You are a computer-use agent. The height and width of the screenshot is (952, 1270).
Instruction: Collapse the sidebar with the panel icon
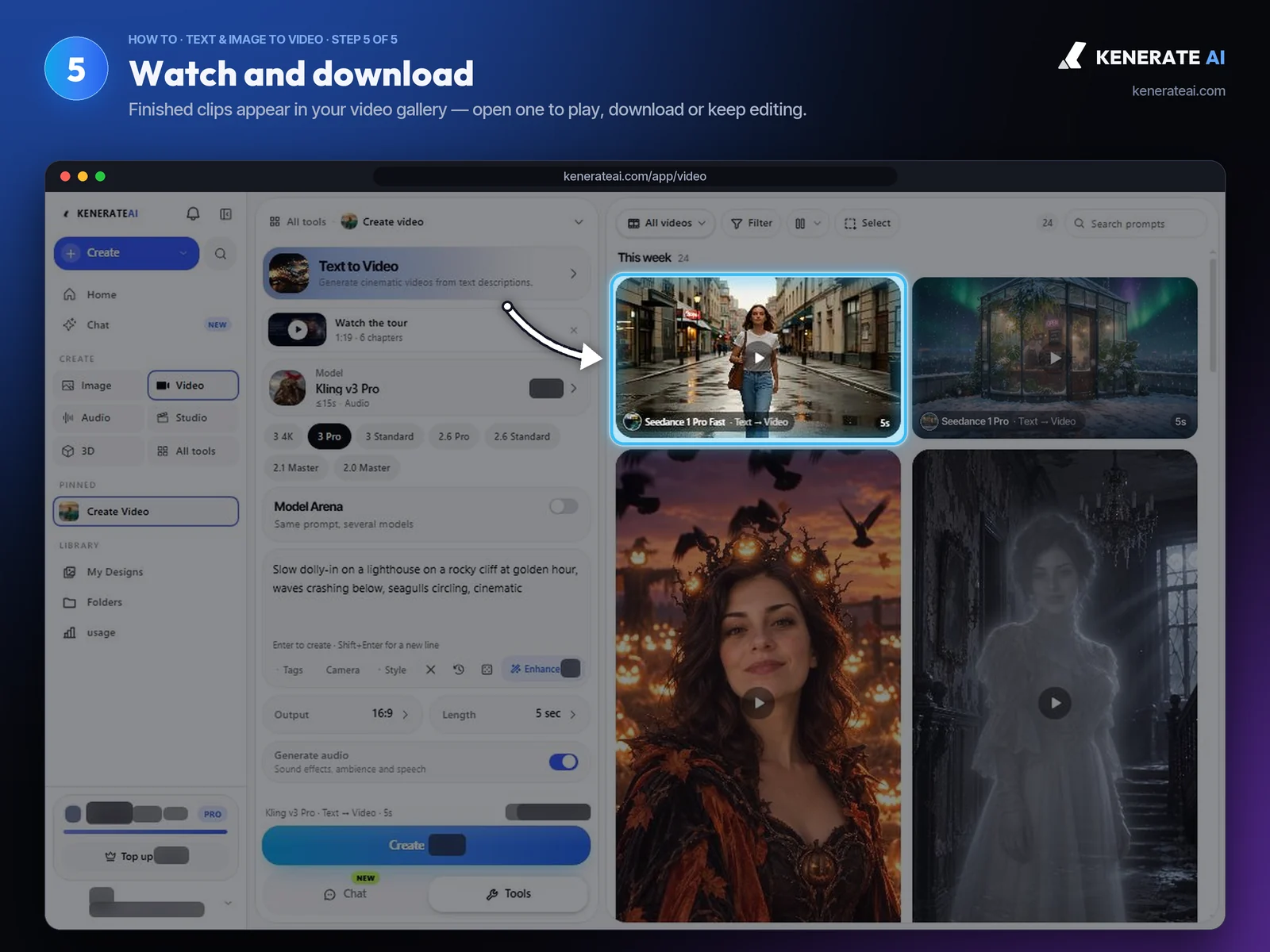[x=226, y=213]
